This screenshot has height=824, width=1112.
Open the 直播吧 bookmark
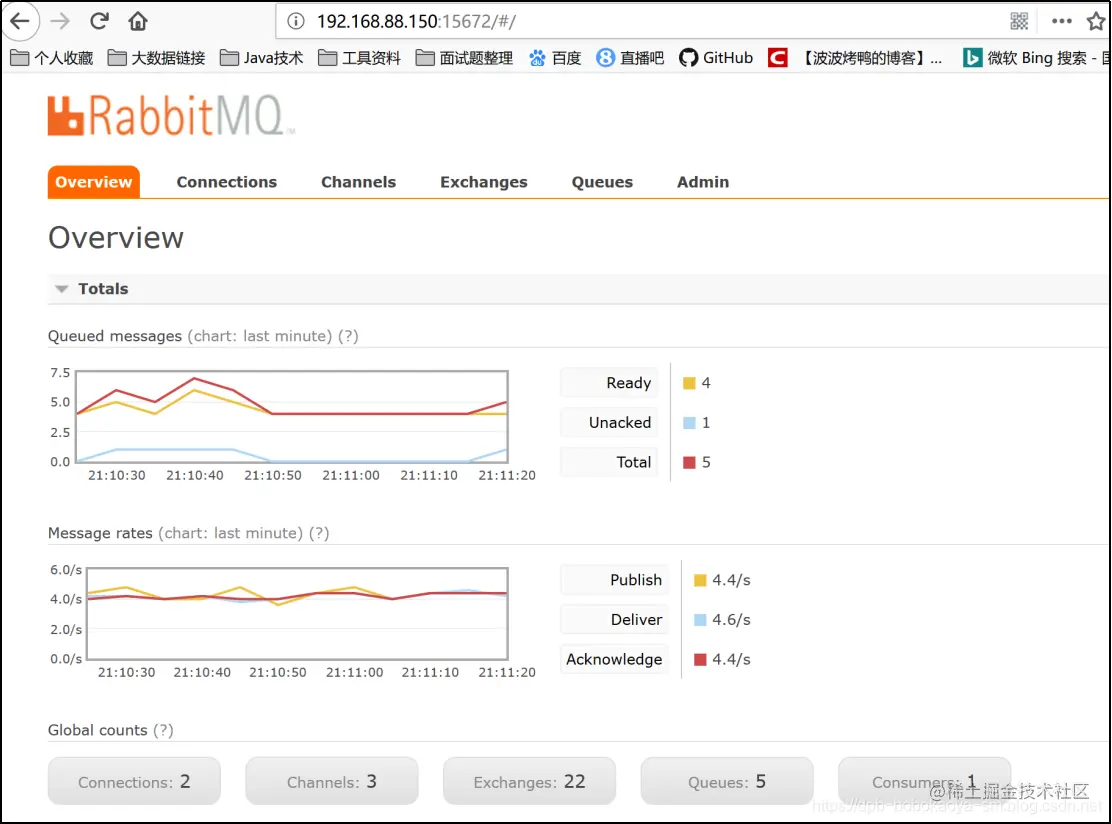tap(630, 58)
